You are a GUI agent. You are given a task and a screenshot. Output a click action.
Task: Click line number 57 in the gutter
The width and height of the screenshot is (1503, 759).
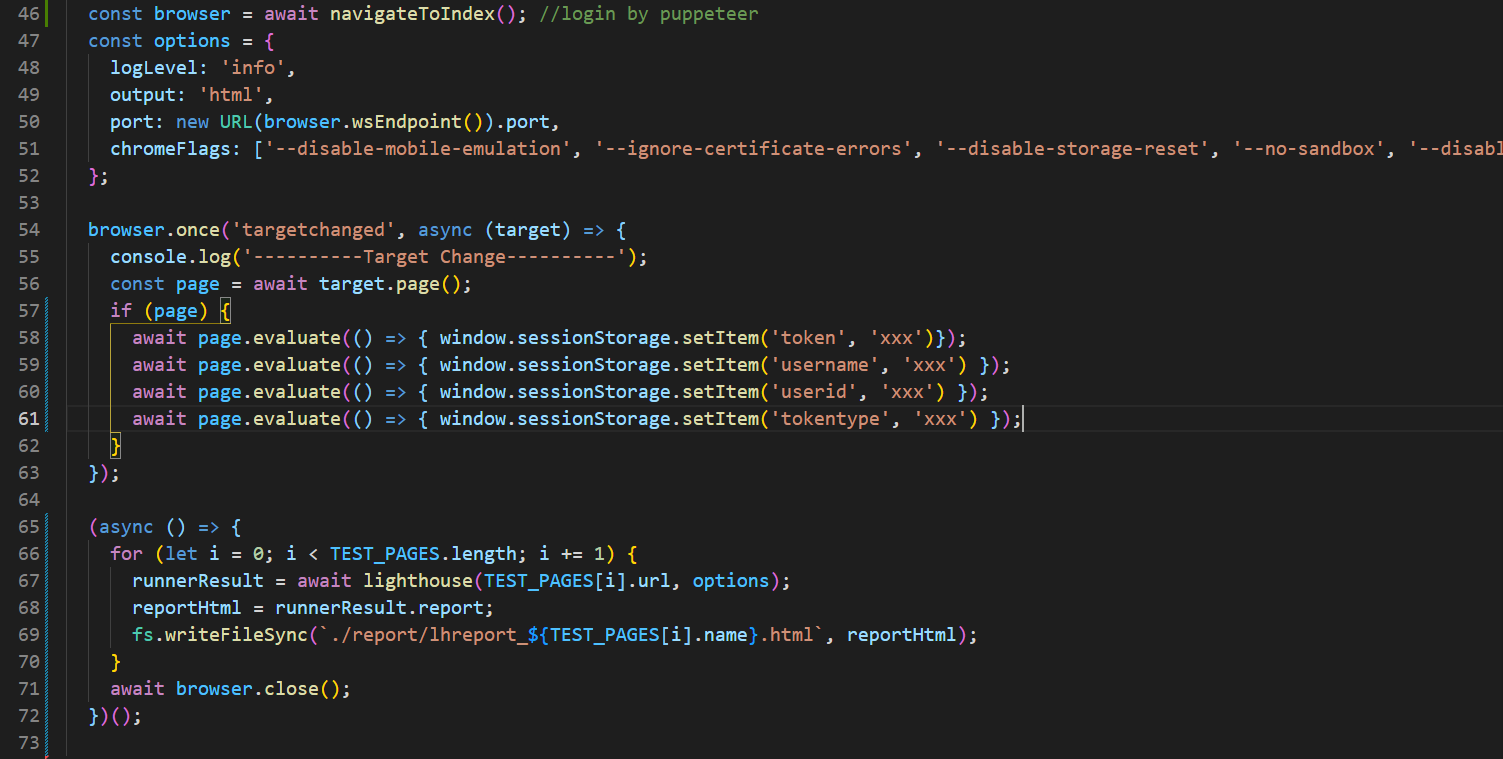[29, 311]
